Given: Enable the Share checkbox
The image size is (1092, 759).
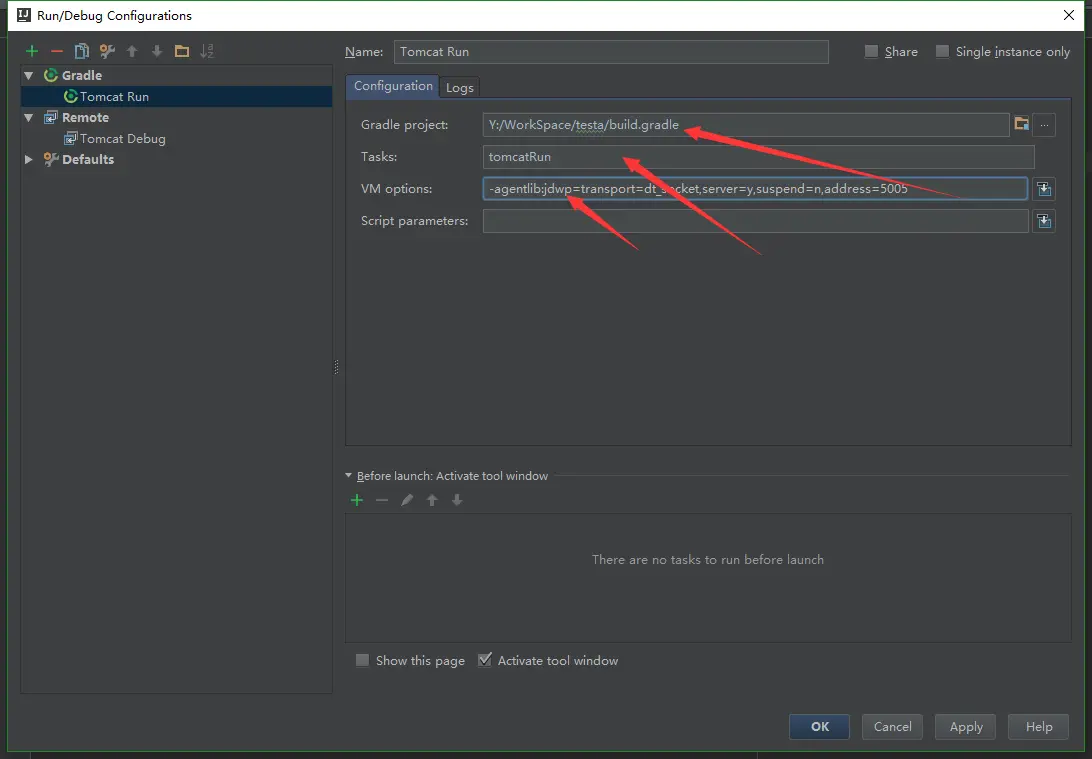Looking at the screenshot, I should [871, 52].
